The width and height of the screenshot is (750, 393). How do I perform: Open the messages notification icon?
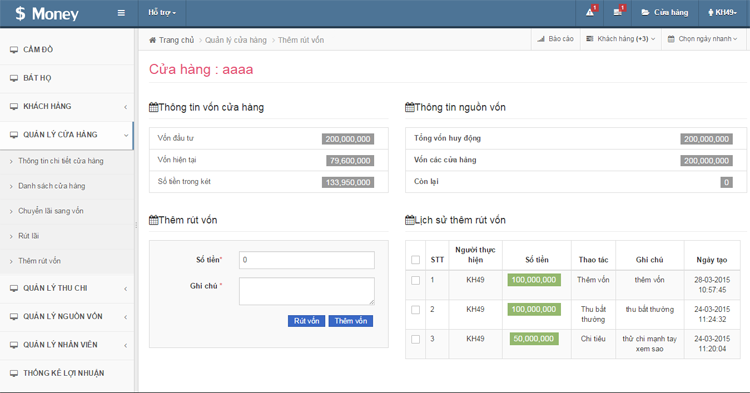pos(618,12)
